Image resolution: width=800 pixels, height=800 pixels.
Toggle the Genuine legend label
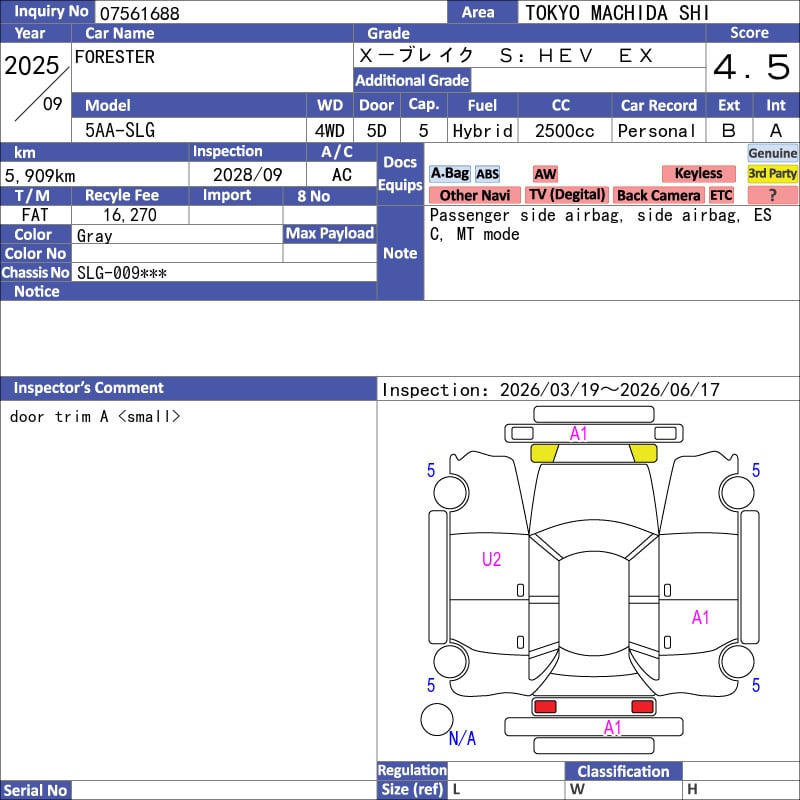click(x=772, y=153)
